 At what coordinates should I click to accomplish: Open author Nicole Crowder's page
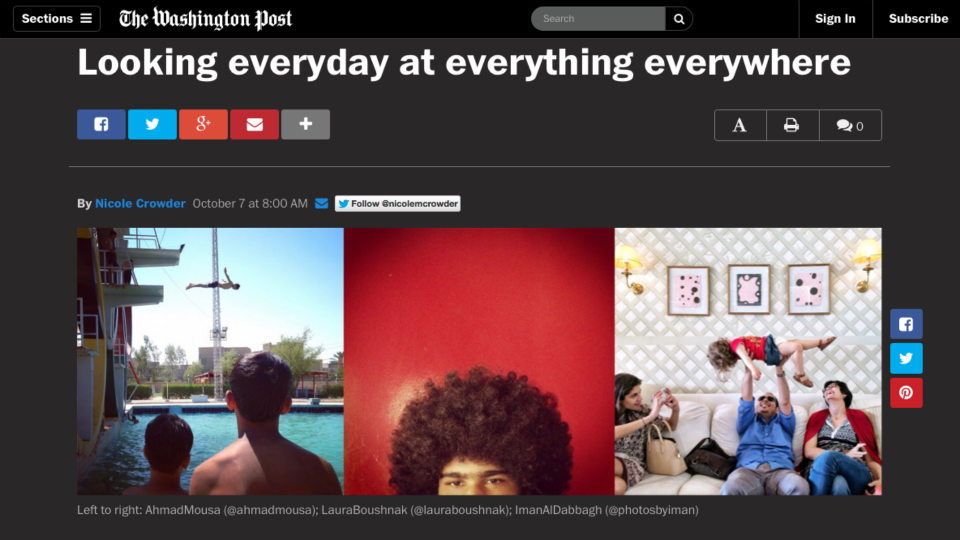pos(140,204)
